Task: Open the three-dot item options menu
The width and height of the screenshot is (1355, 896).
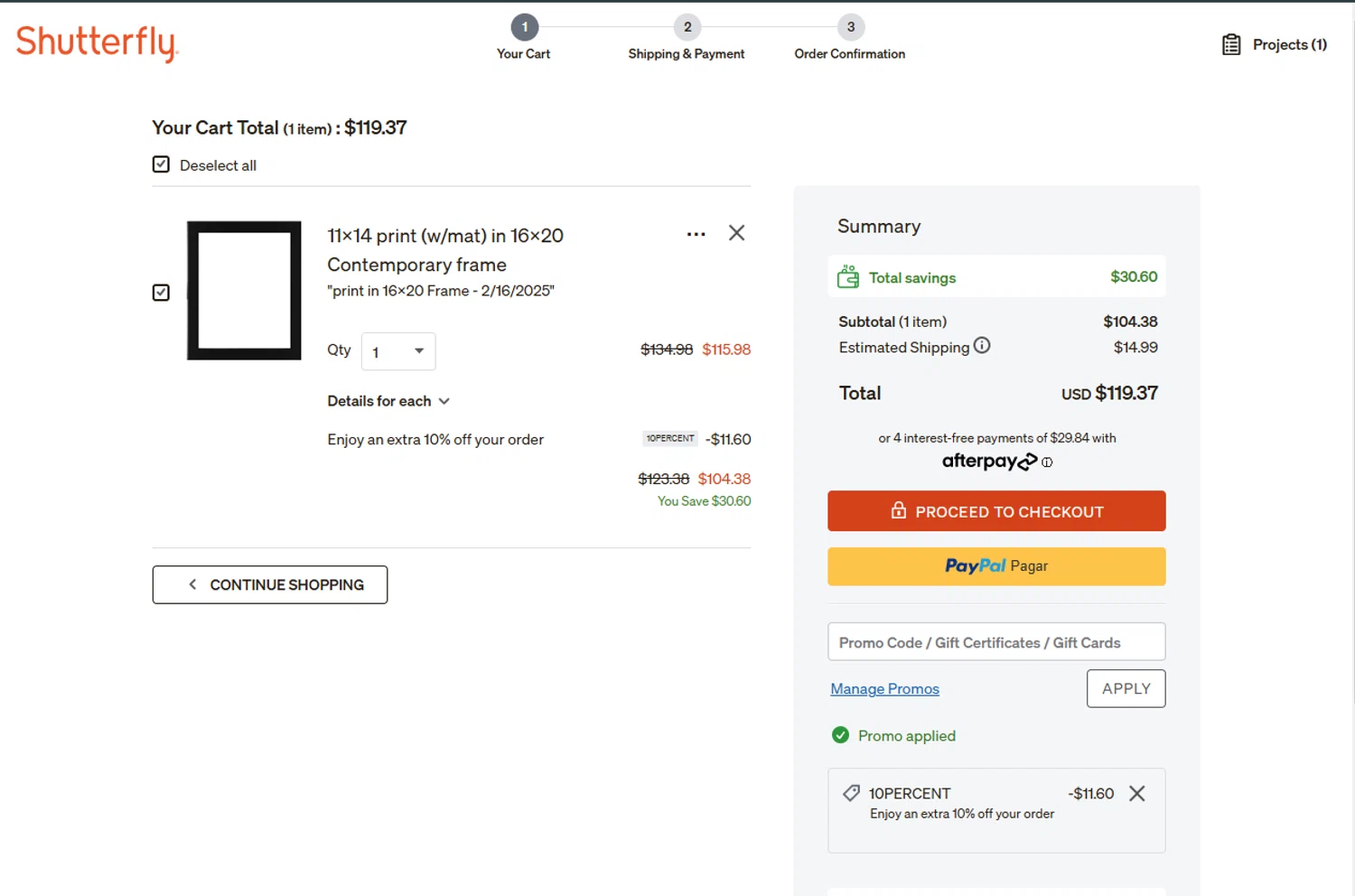Action: point(696,234)
